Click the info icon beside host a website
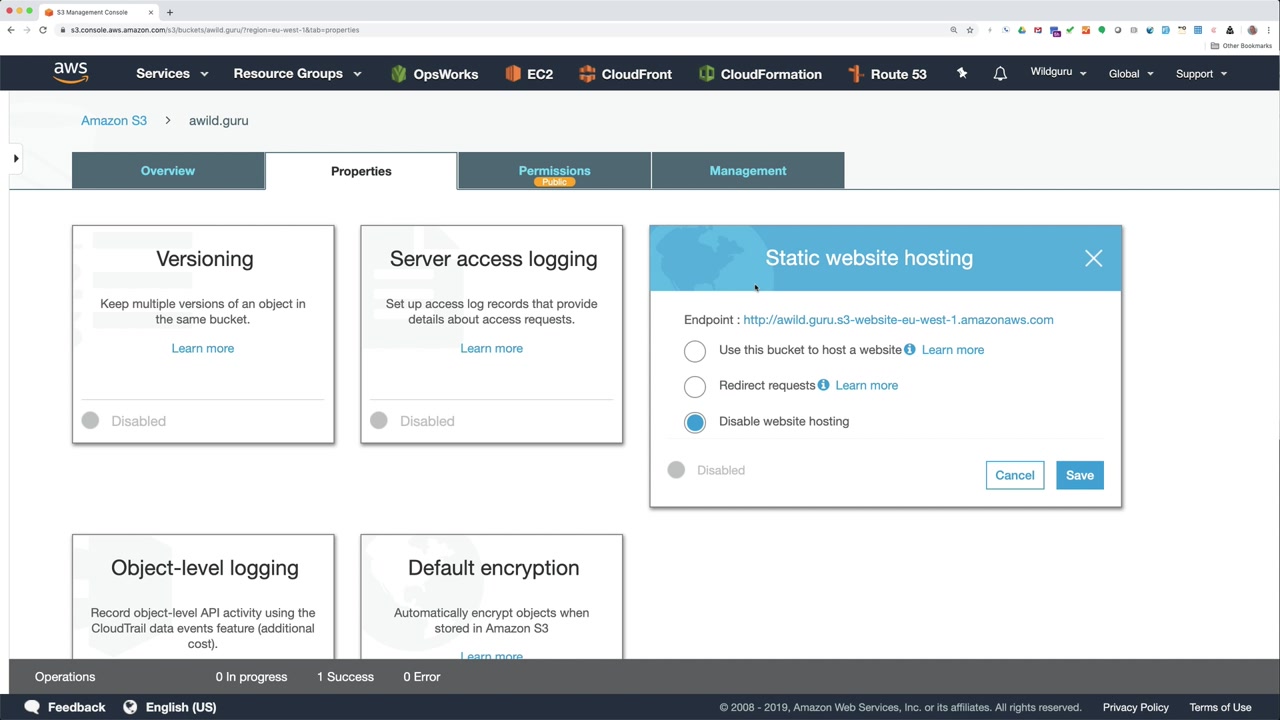1280x720 pixels. click(910, 350)
